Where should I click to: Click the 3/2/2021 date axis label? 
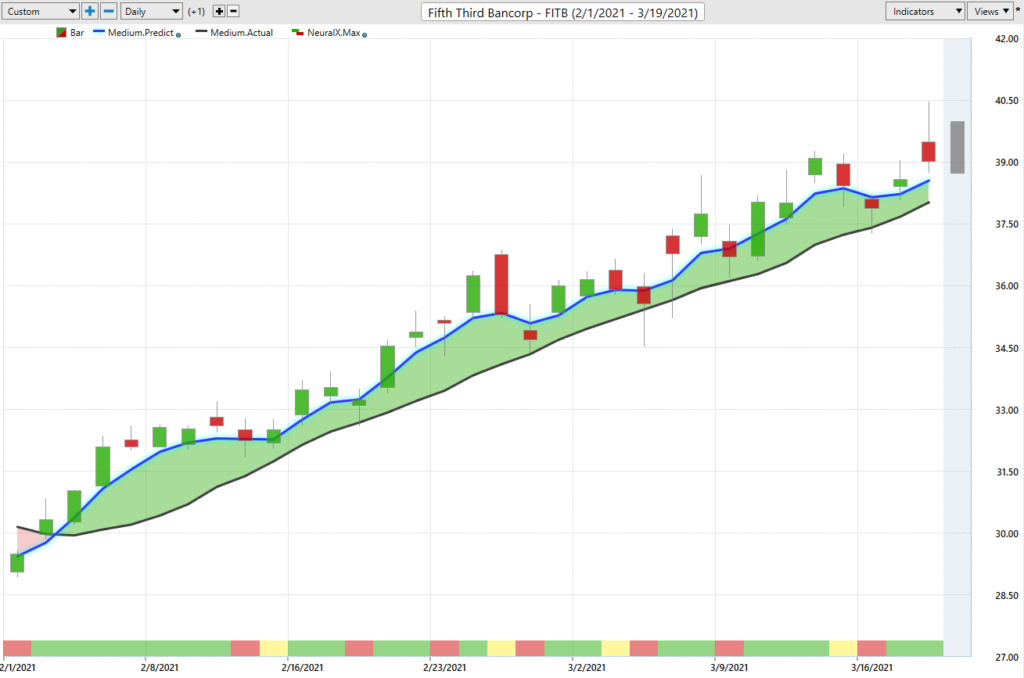point(586,668)
